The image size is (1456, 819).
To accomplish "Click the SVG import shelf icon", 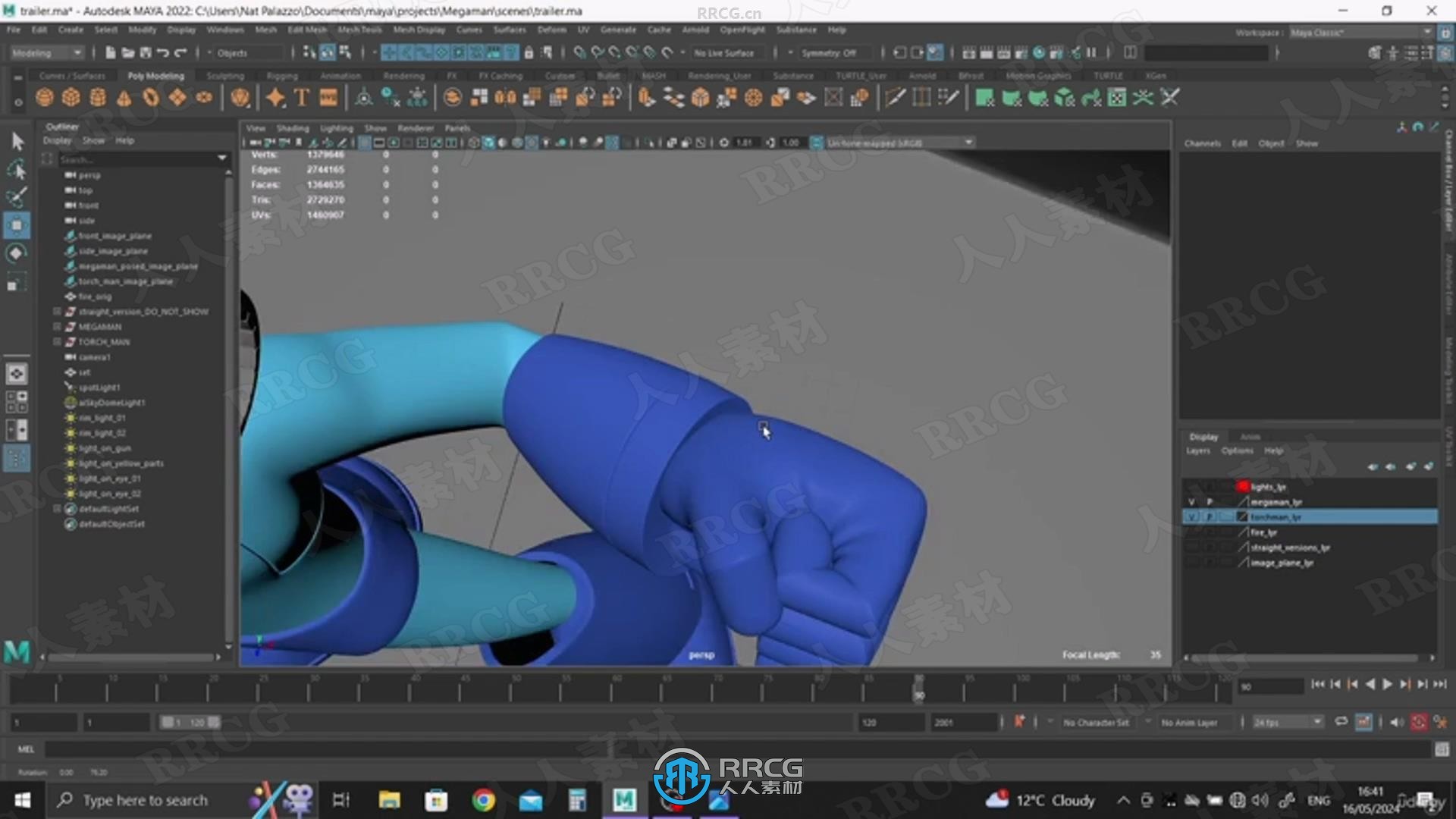I will (328, 98).
